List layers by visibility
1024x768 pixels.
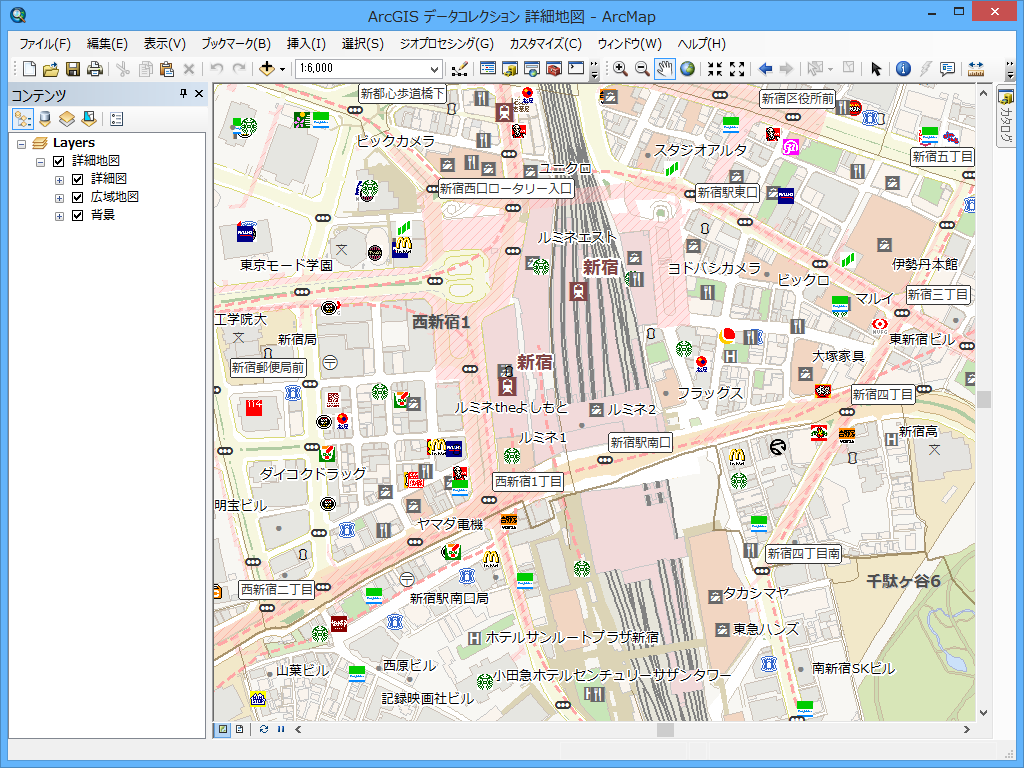pyautogui.click(x=67, y=119)
